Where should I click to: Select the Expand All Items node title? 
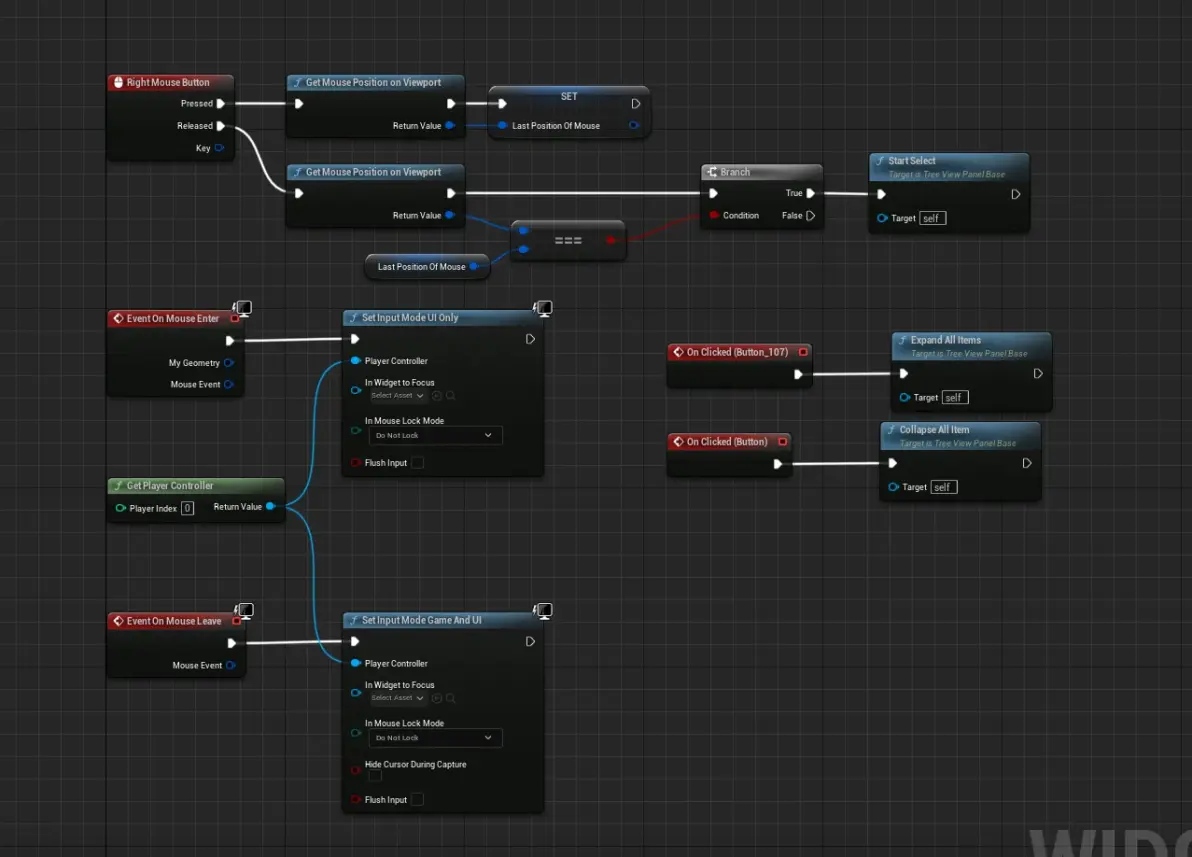[946, 340]
